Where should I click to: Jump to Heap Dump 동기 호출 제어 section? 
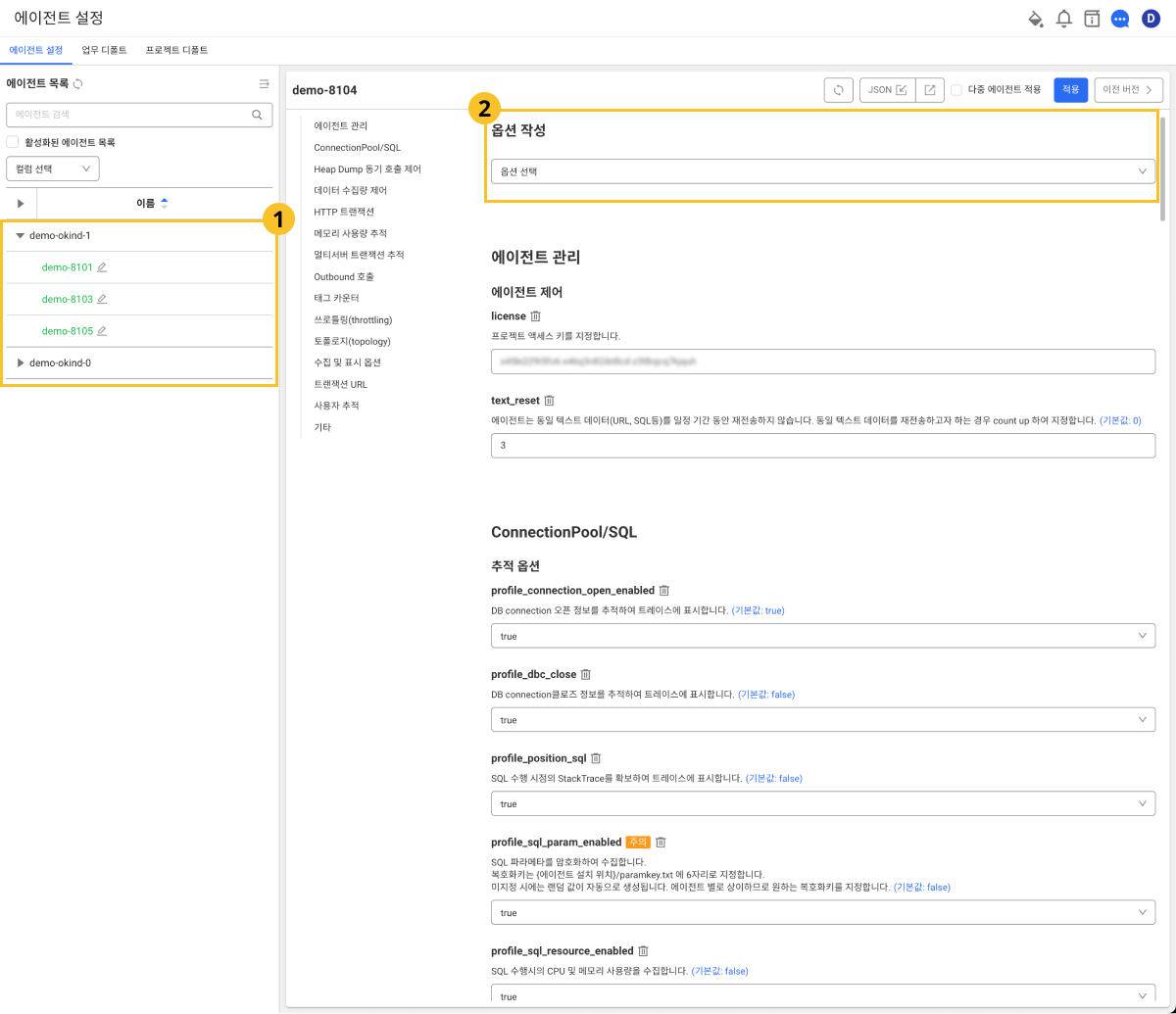point(367,169)
